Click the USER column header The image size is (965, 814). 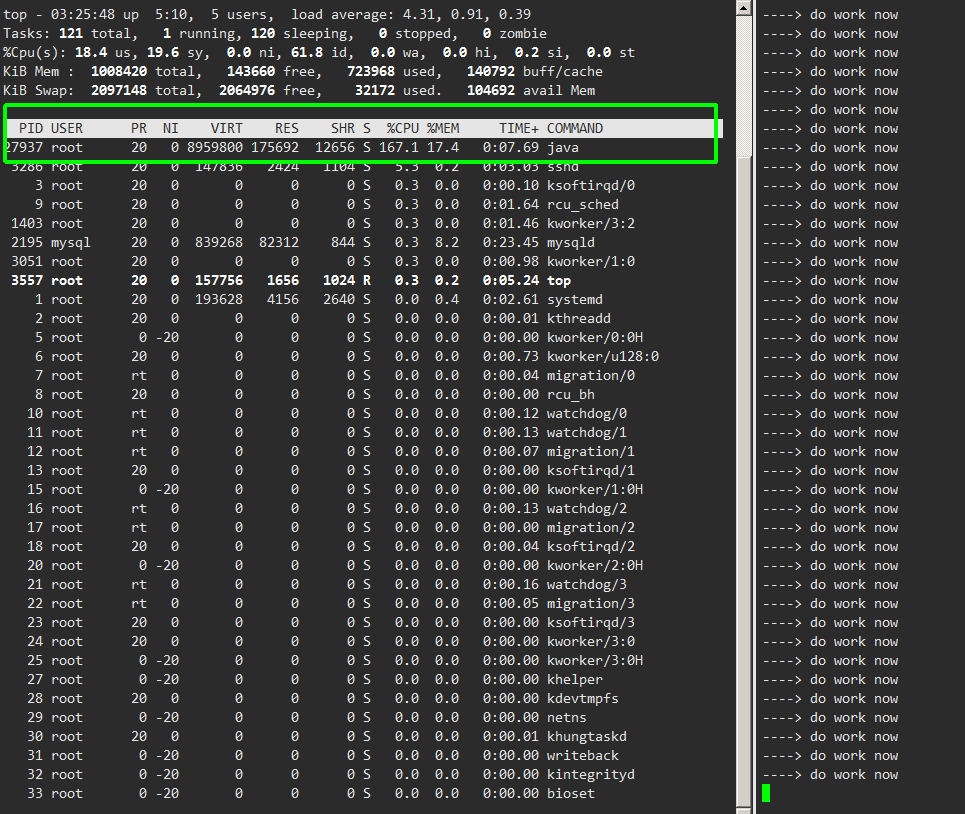pyautogui.click(x=66, y=129)
